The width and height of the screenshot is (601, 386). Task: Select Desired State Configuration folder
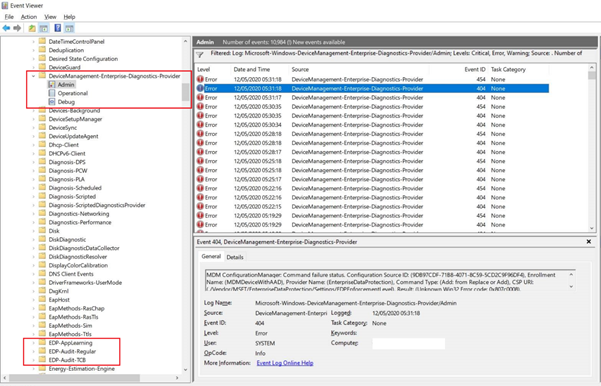coord(83,59)
